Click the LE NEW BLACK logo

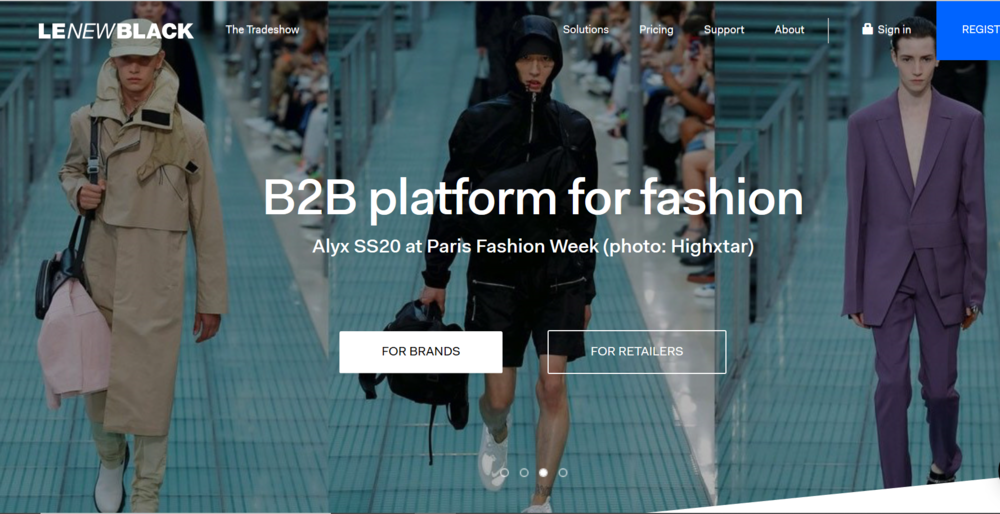(x=115, y=31)
